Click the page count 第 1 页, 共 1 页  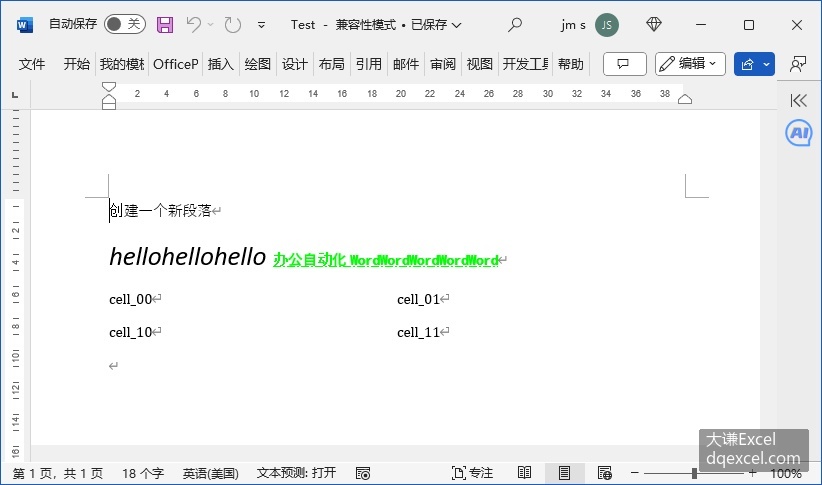(x=58, y=473)
